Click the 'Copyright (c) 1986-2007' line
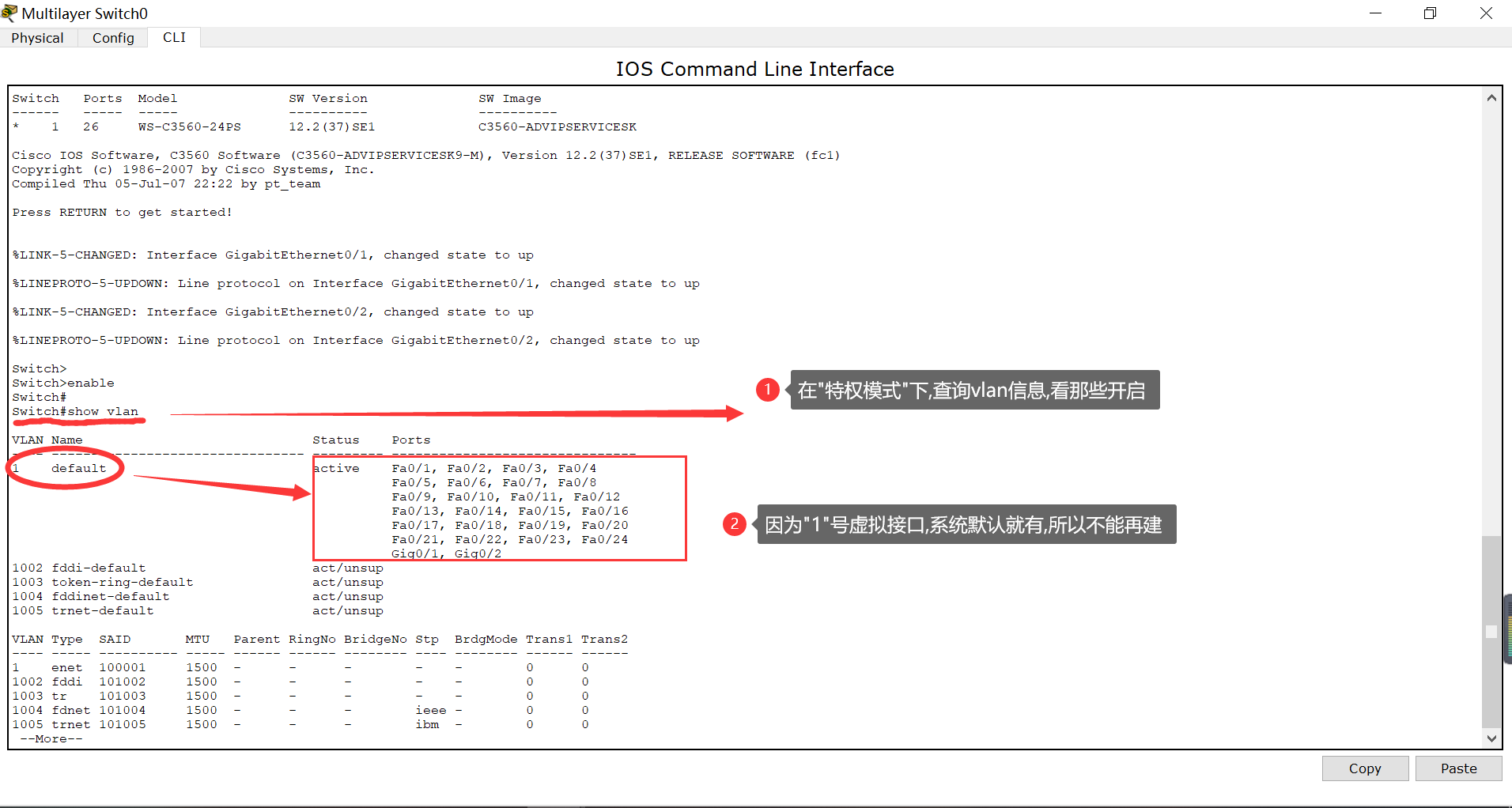Viewport: 1512px width, 808px height. [194, 170]
